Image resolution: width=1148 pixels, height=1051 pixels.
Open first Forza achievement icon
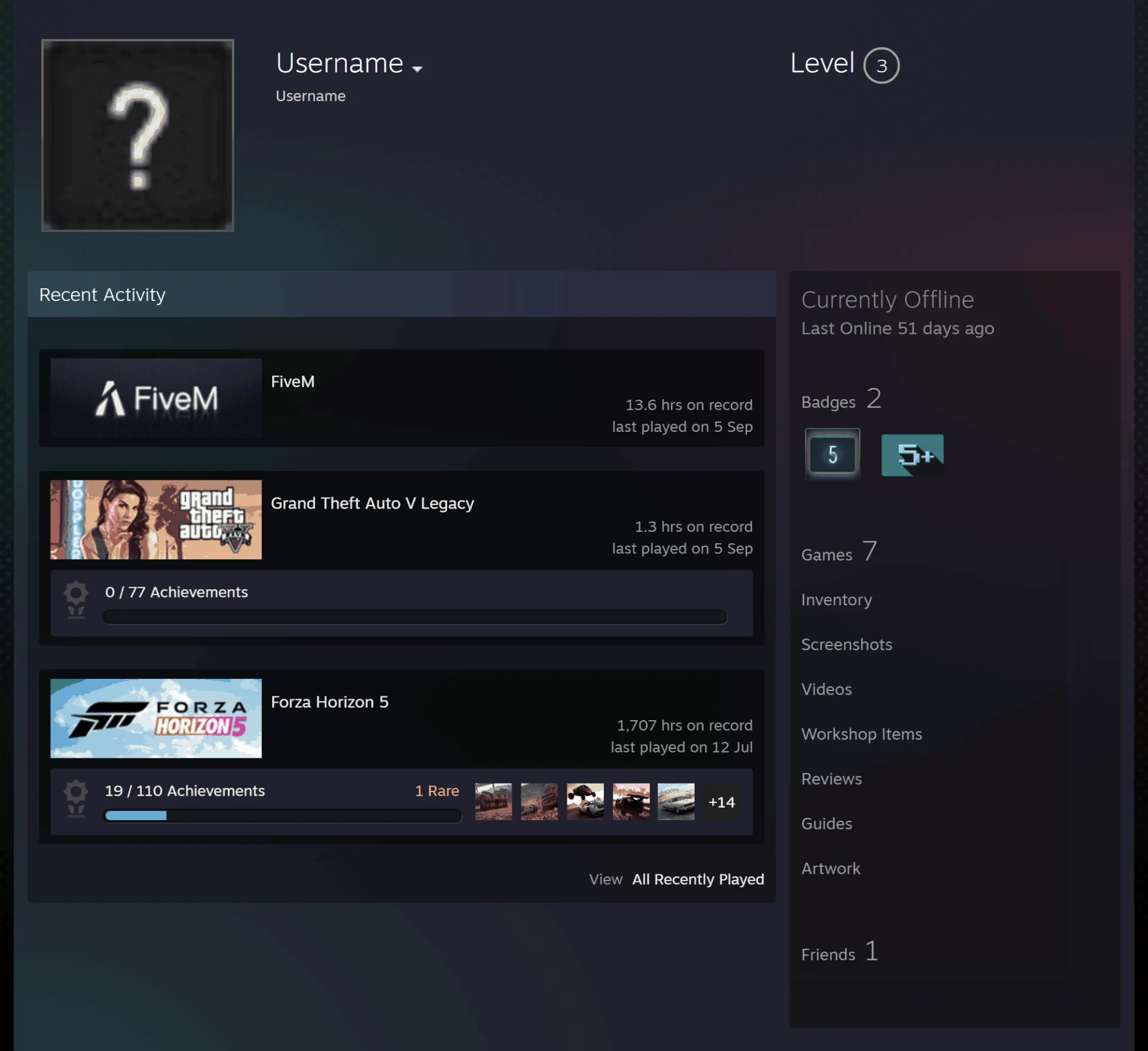[x=493, y=802]
